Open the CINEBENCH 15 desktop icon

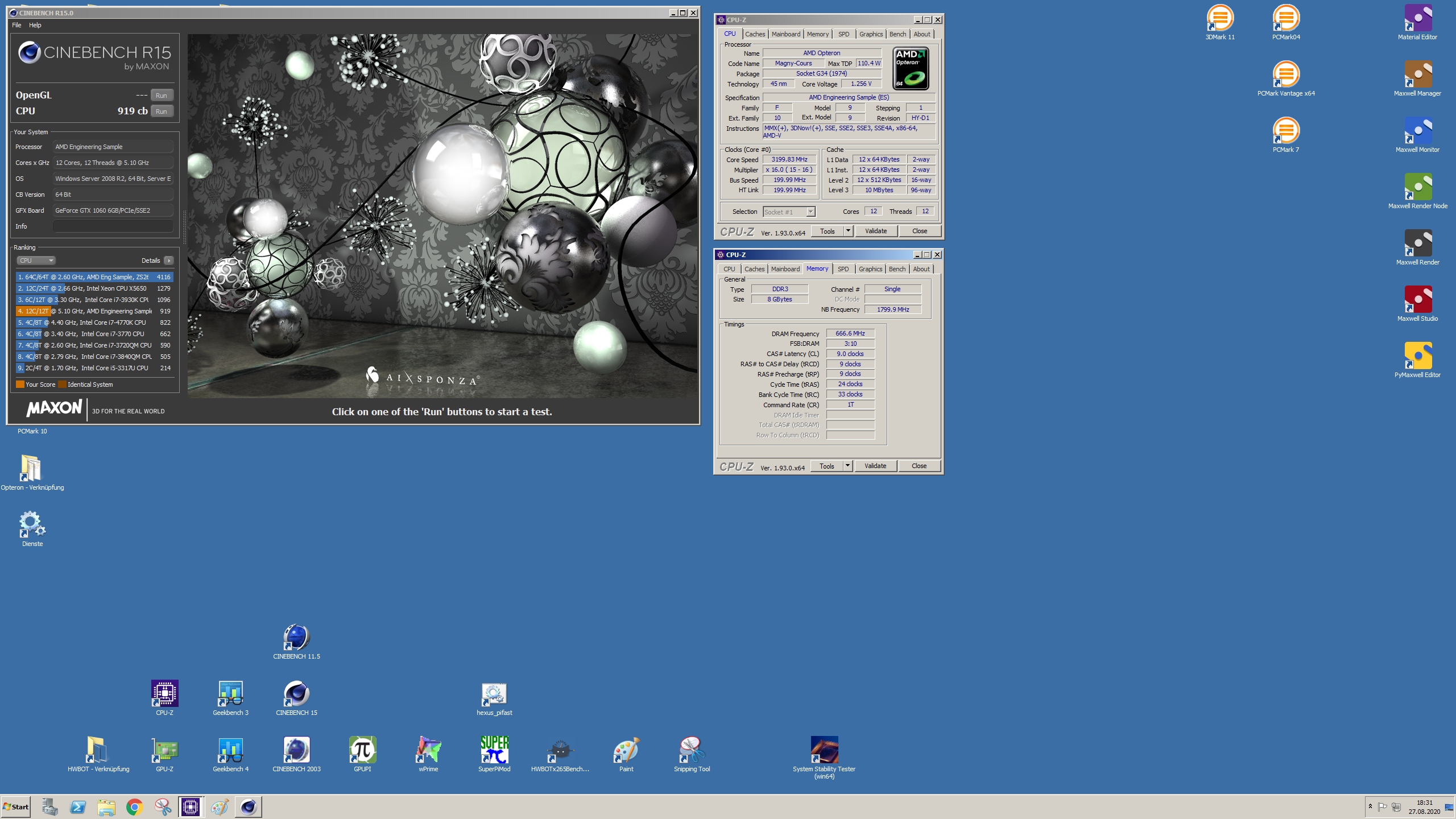click(296, 698)
